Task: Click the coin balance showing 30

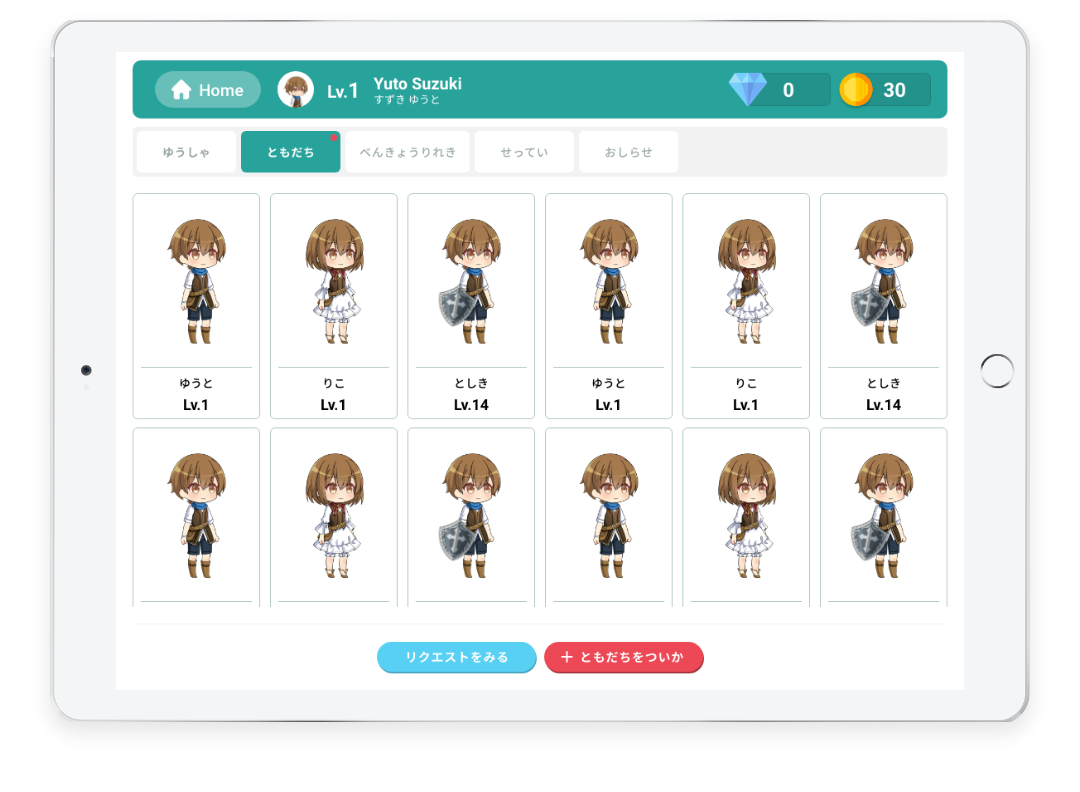Action: 894,90
